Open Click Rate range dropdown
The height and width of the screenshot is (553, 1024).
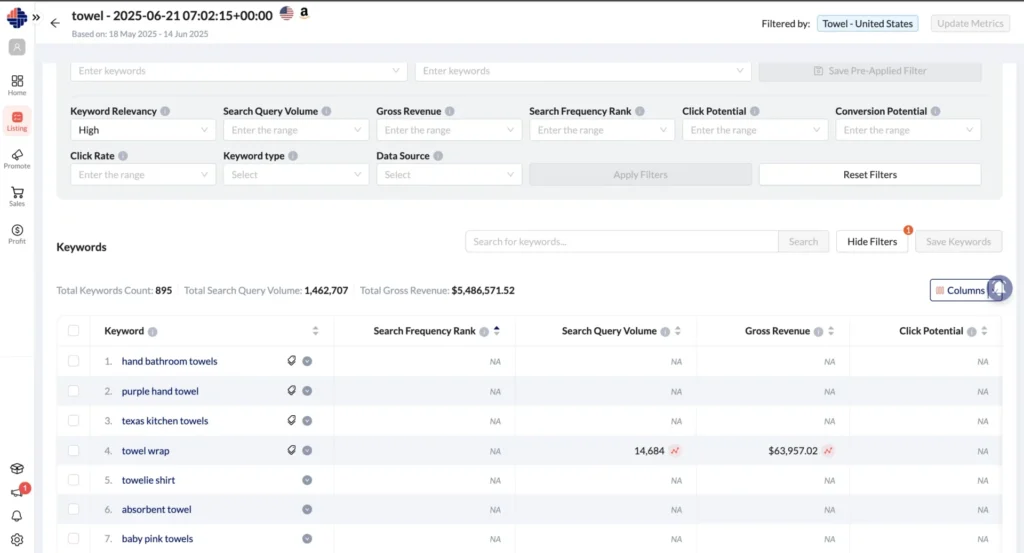tap(143, 174)
